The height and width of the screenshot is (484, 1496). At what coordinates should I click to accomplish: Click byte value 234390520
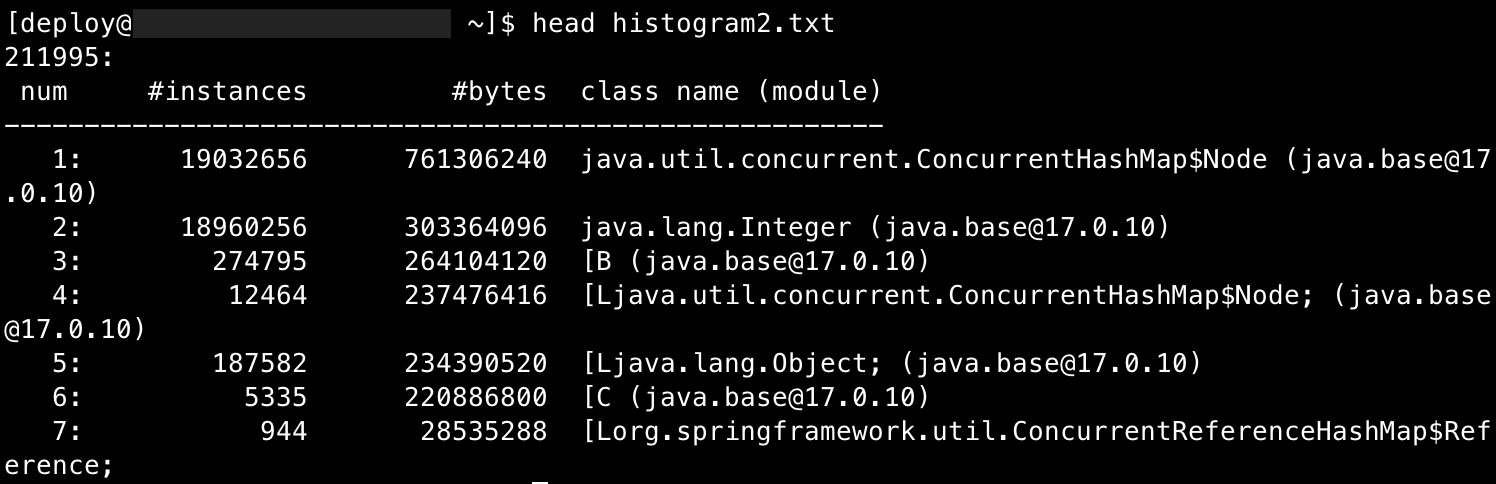coord(476,364)
